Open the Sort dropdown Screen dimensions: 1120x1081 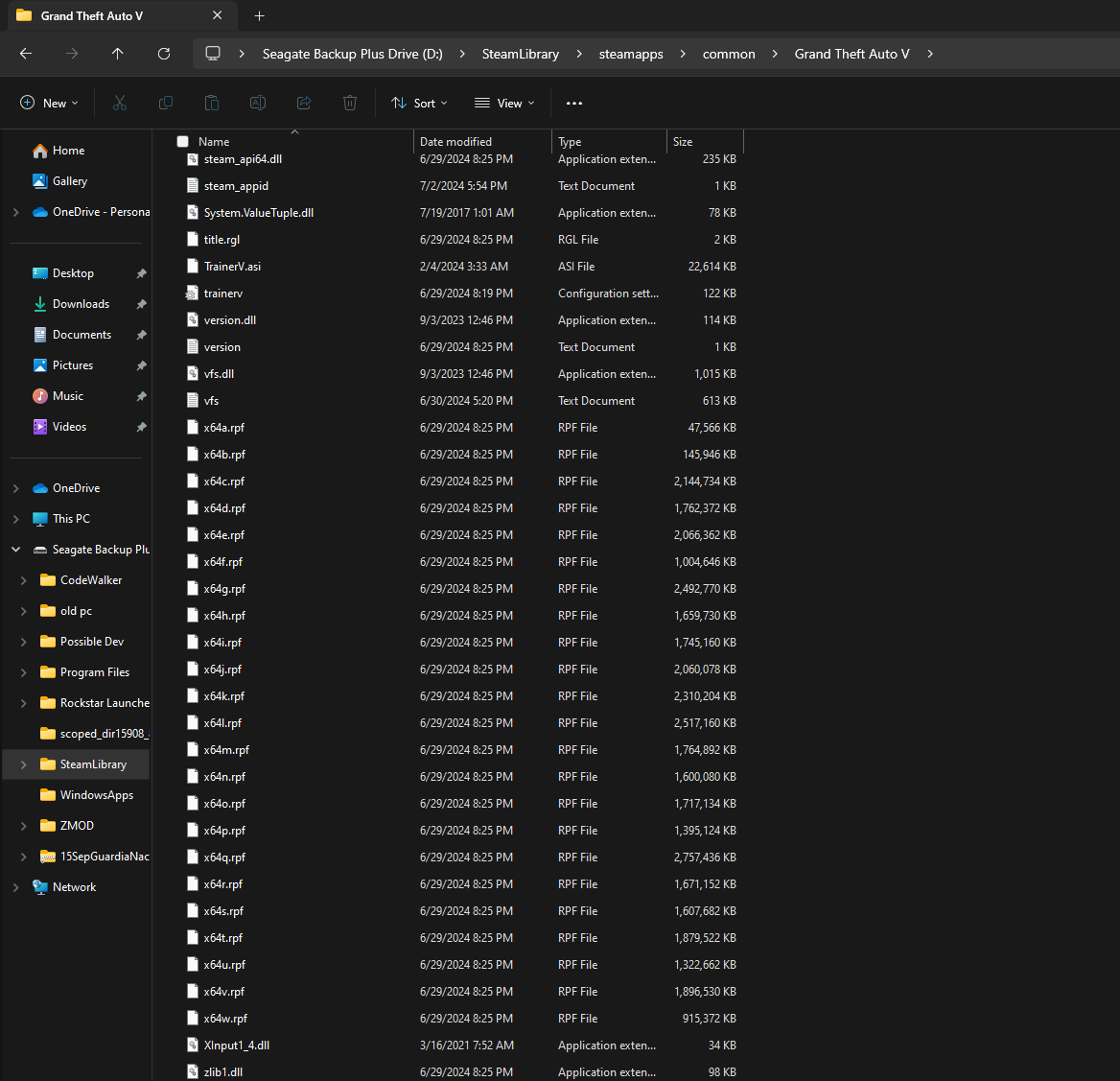419,103
